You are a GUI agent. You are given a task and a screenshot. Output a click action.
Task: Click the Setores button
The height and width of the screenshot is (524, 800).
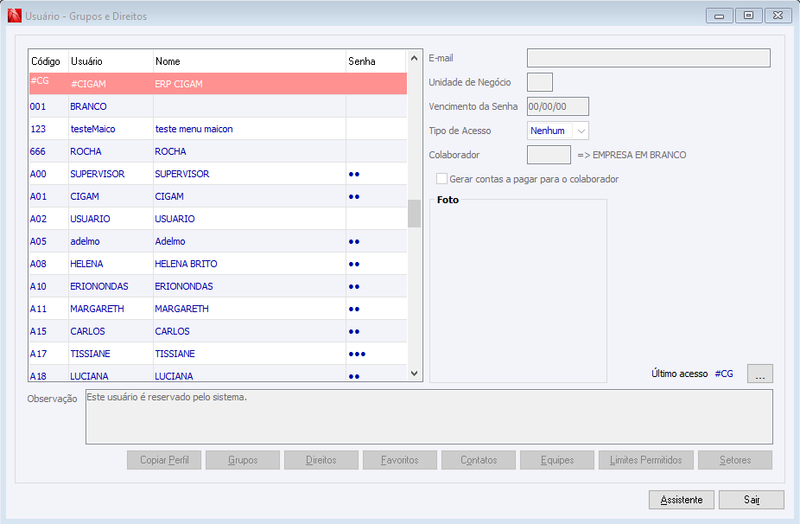click(735, 460)
